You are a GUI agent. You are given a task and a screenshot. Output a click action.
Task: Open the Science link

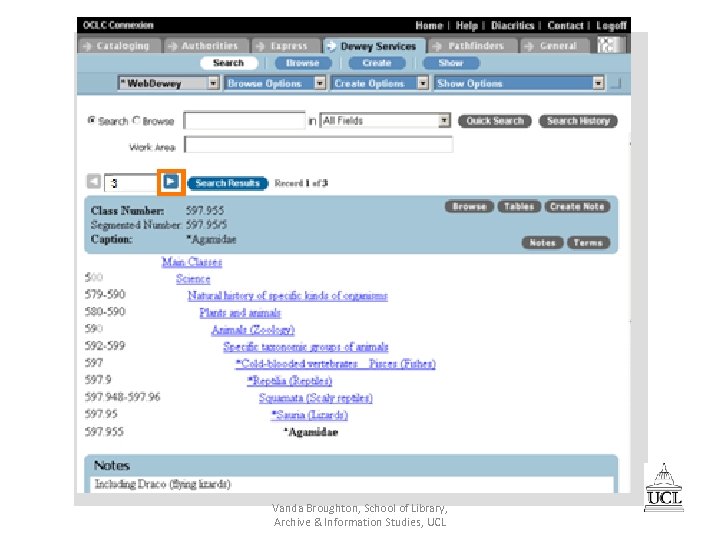(x=193, y=279)
